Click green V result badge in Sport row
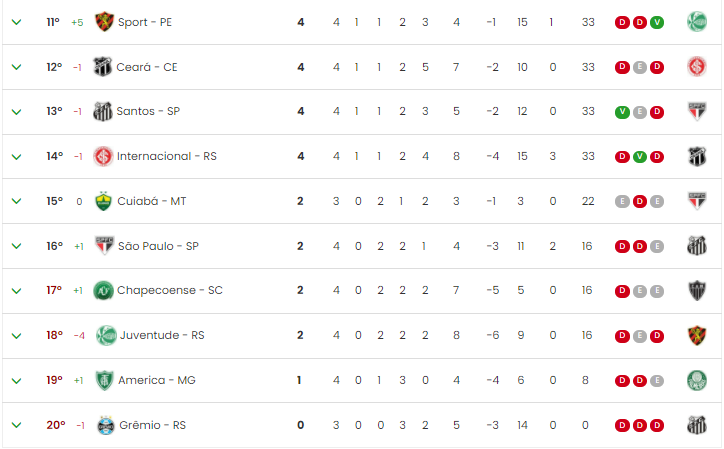Screen dimensions: 724x449 point(657,22)
